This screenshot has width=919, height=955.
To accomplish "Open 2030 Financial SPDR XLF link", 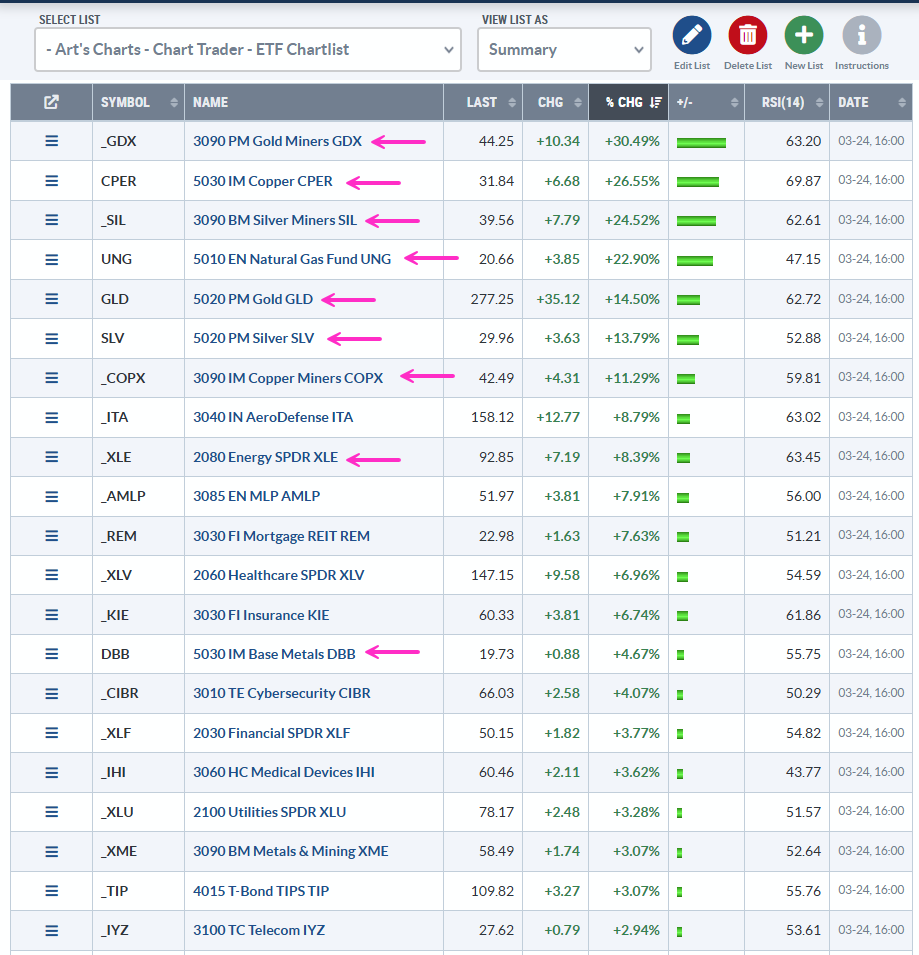I will (x=272, y=733).
